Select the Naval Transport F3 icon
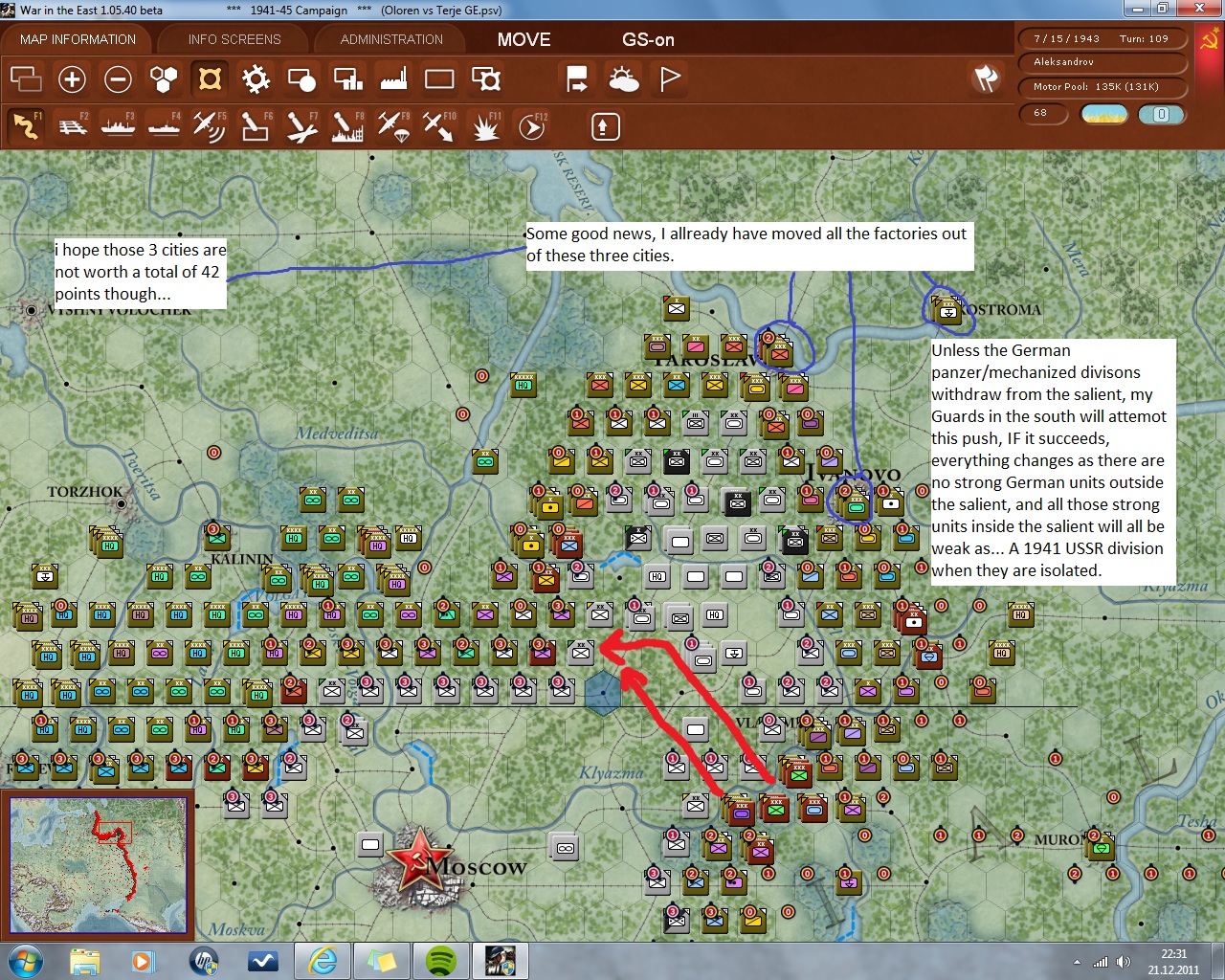 [118, 125]
